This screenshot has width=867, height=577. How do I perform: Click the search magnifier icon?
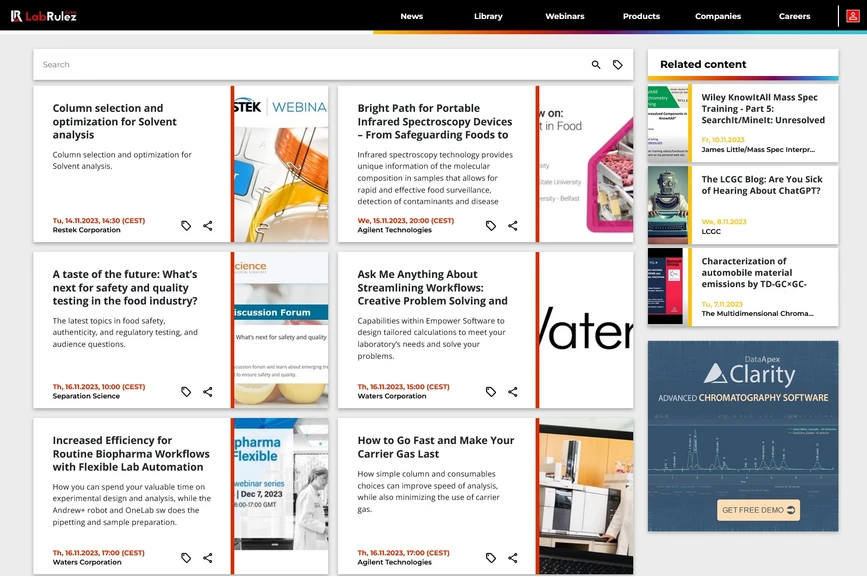point(596,65)
